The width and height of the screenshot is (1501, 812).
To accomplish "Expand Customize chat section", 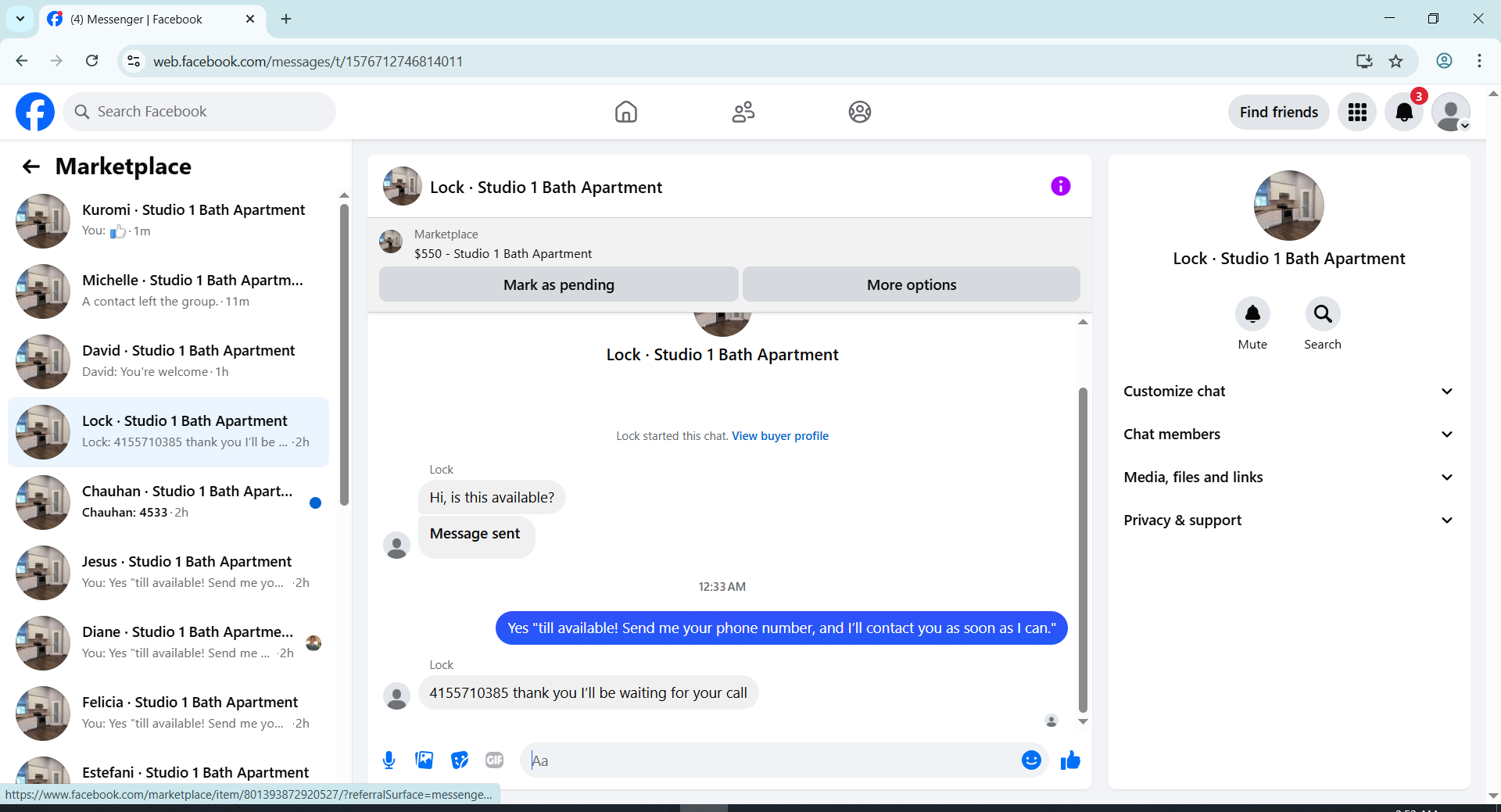I will [1288, 391].
